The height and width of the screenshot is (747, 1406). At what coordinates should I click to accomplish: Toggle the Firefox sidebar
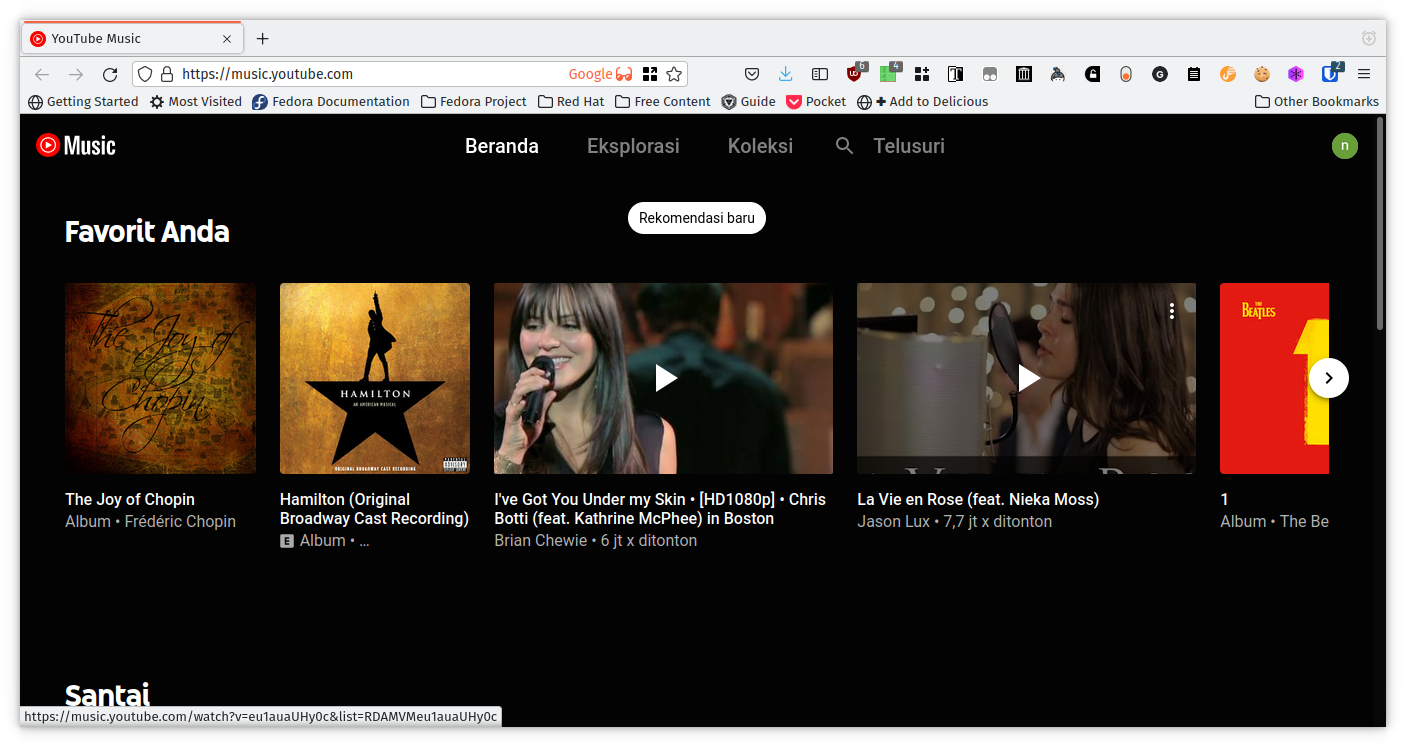(820, 74)
